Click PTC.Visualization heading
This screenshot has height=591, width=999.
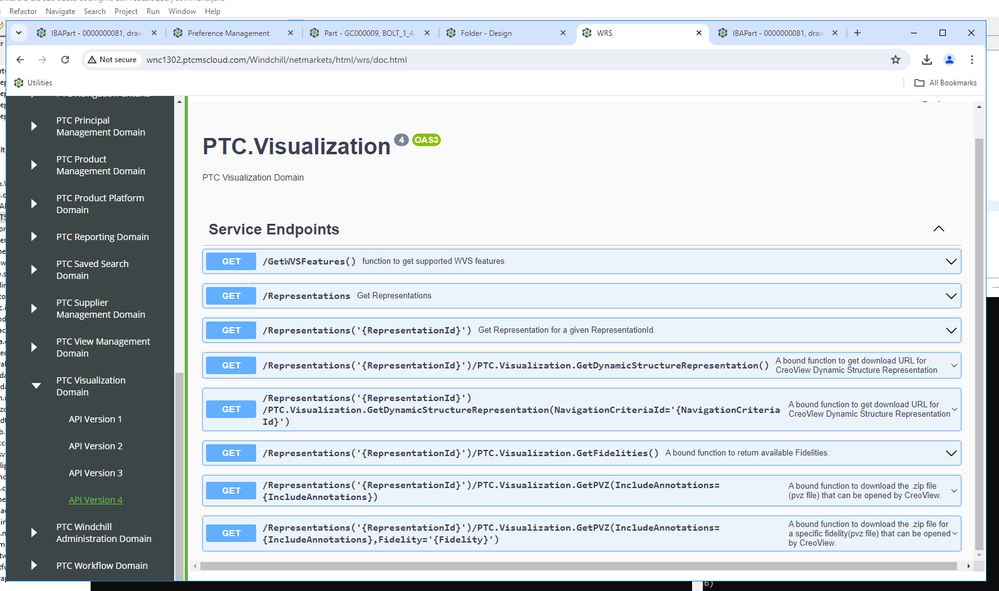296,146
